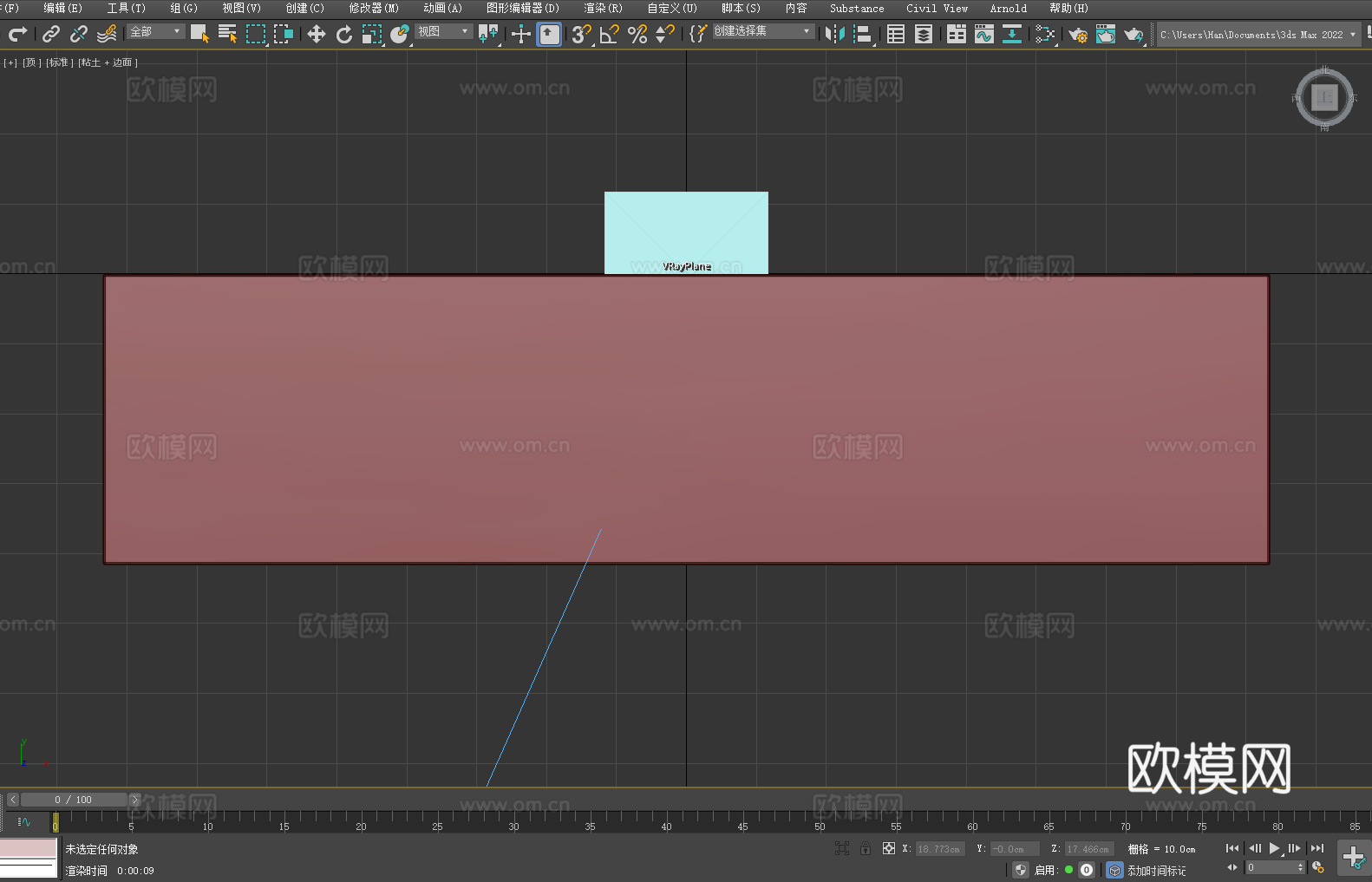Open 工具(T) menu
The height and width of the screenshot is (882, 1372).
(126, 9)
